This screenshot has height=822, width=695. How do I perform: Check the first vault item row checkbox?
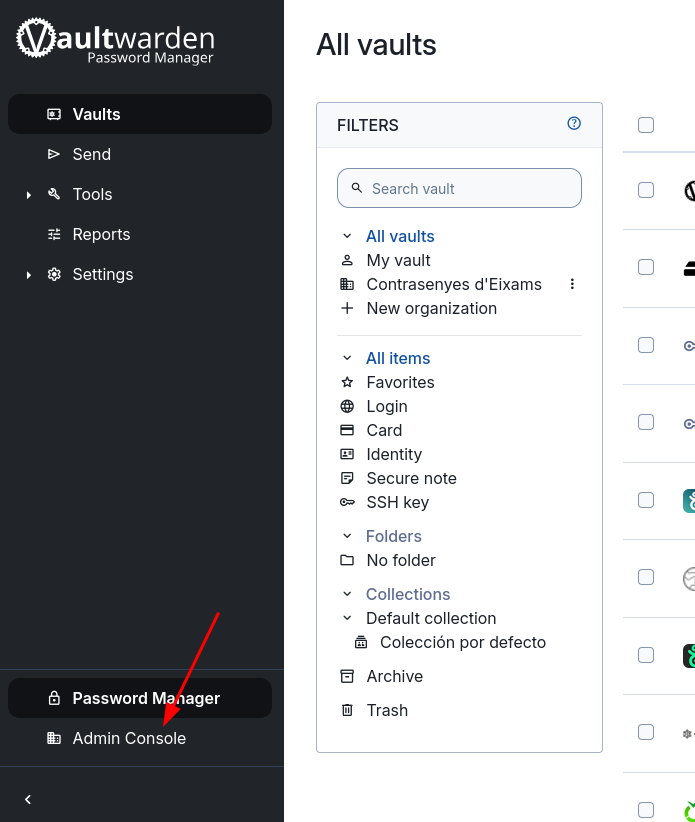646,190
